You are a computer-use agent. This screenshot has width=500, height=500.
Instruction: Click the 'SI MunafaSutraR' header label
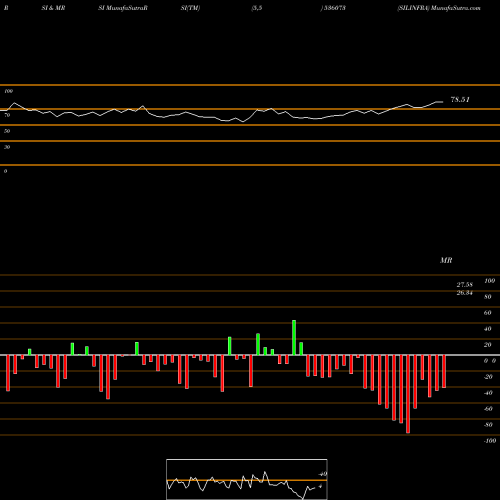click(x=123, y=8)
